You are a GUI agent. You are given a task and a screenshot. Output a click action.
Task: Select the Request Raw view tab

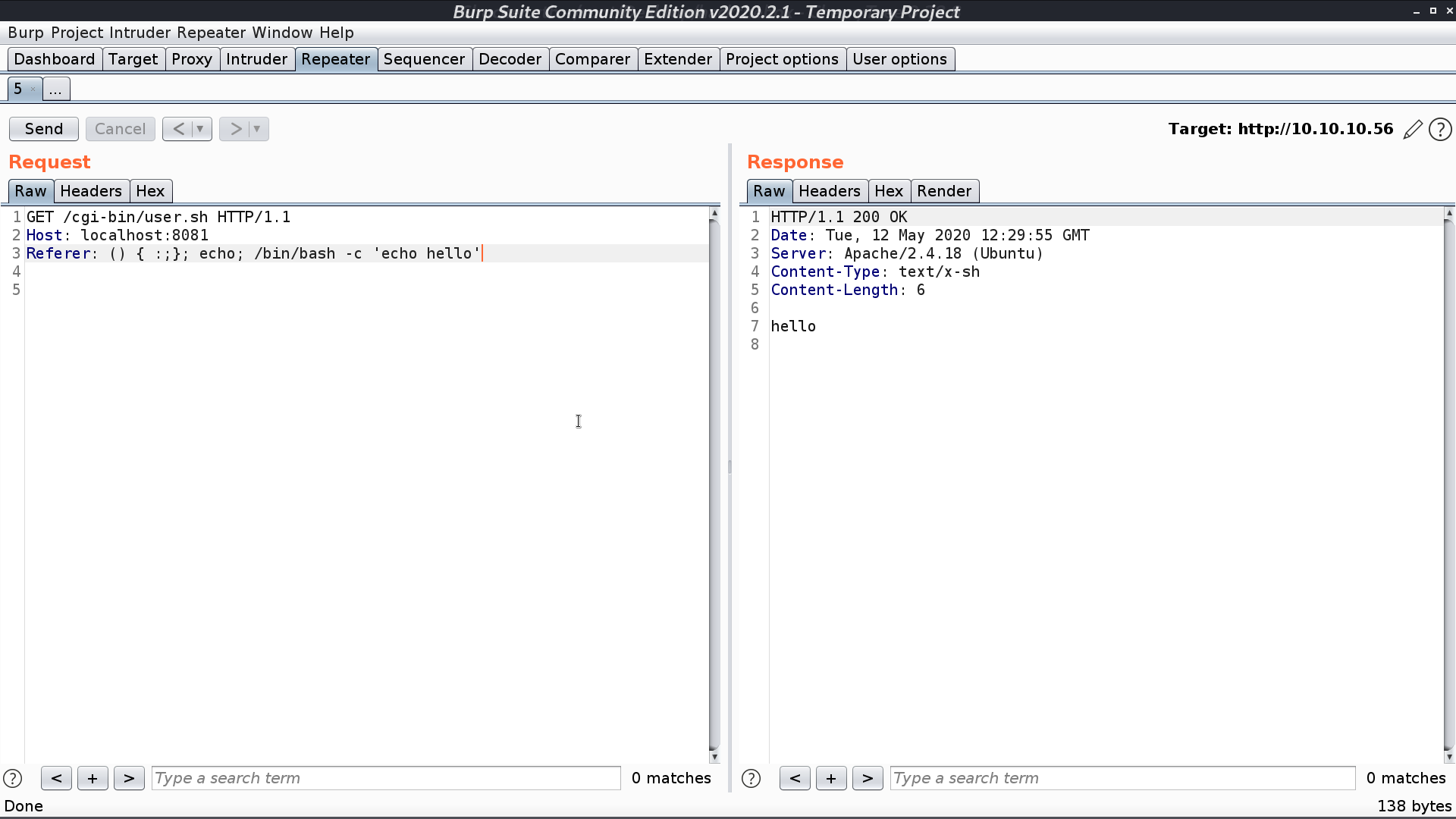pyautogui.click(x=30, y=191)
